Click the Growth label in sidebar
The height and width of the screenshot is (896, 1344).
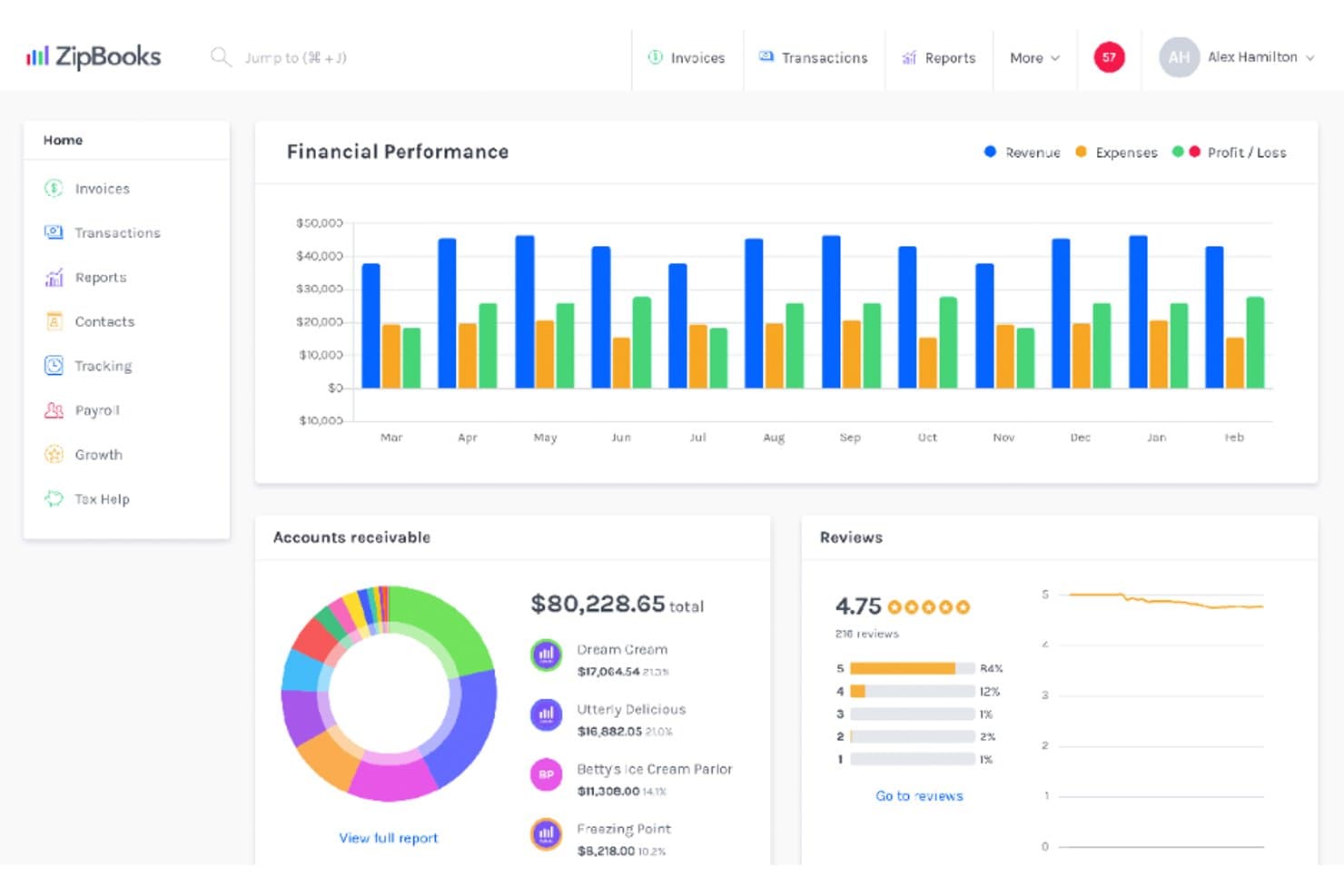pos(98,455)
